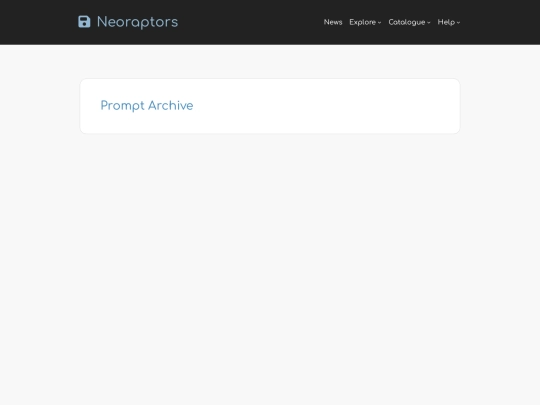Open the Catalogue menu
This screenshot has height=405, width=540.
(x=409, y=22)
